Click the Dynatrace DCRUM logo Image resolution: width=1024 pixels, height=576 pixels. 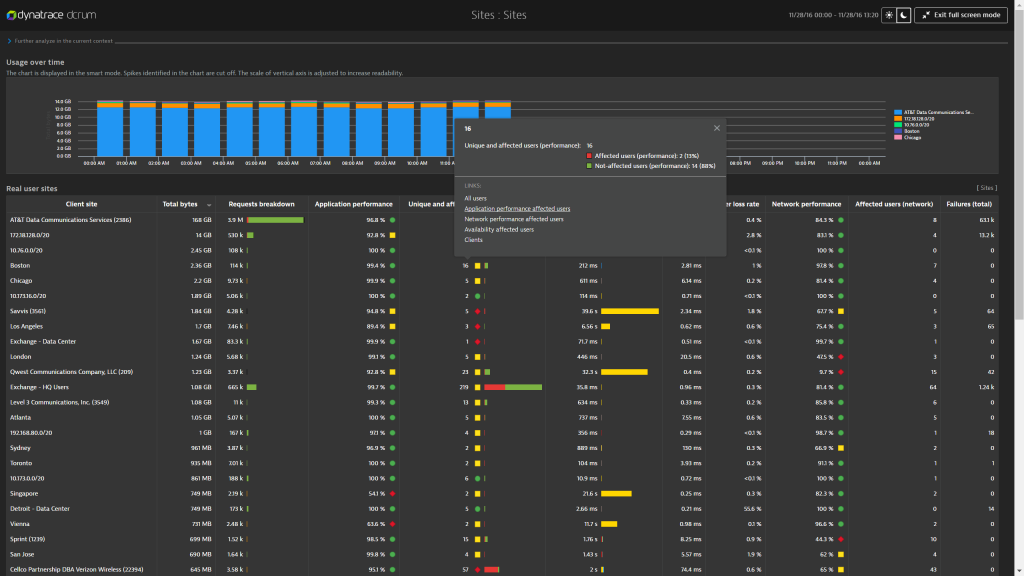[x=51, y=15]
